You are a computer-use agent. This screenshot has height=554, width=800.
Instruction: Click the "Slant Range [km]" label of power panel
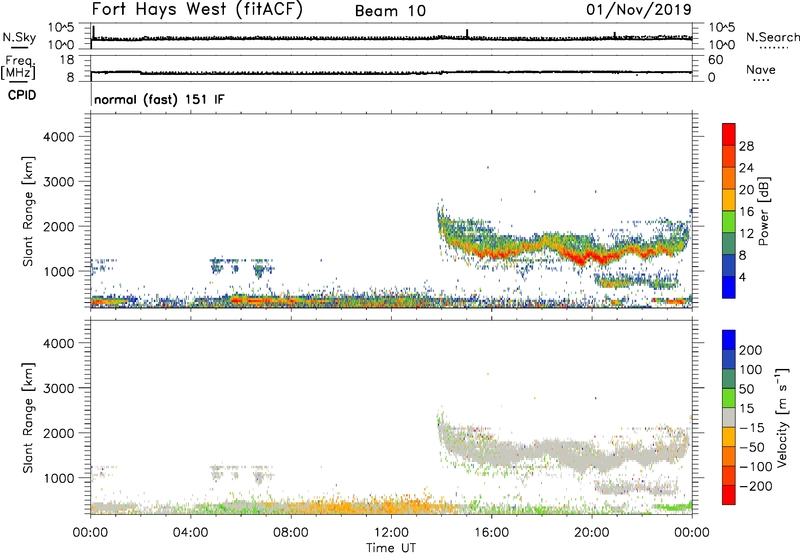28,211
